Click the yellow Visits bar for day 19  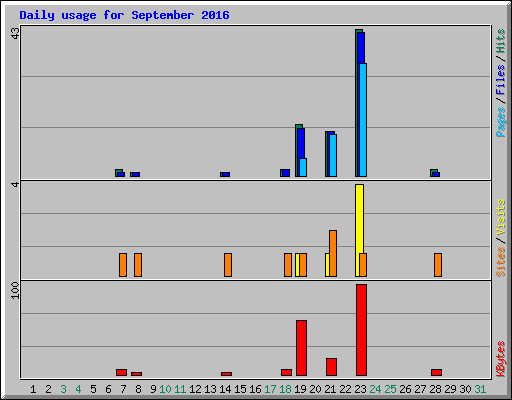click(297, 265)
